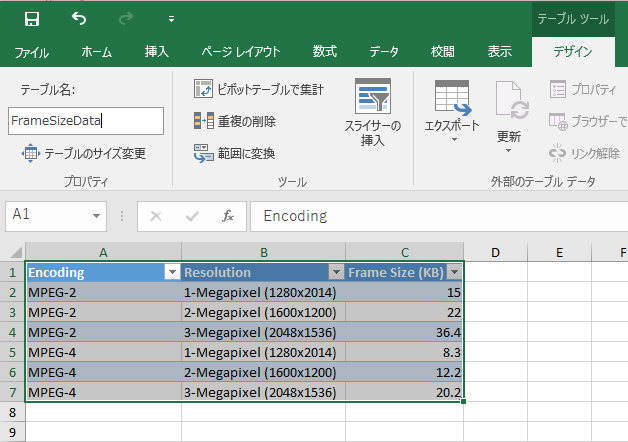Click the row 7 cell reading MPEG-4
Image resolution: width=628 pixels, height=442 pixels.
point(103,392)
